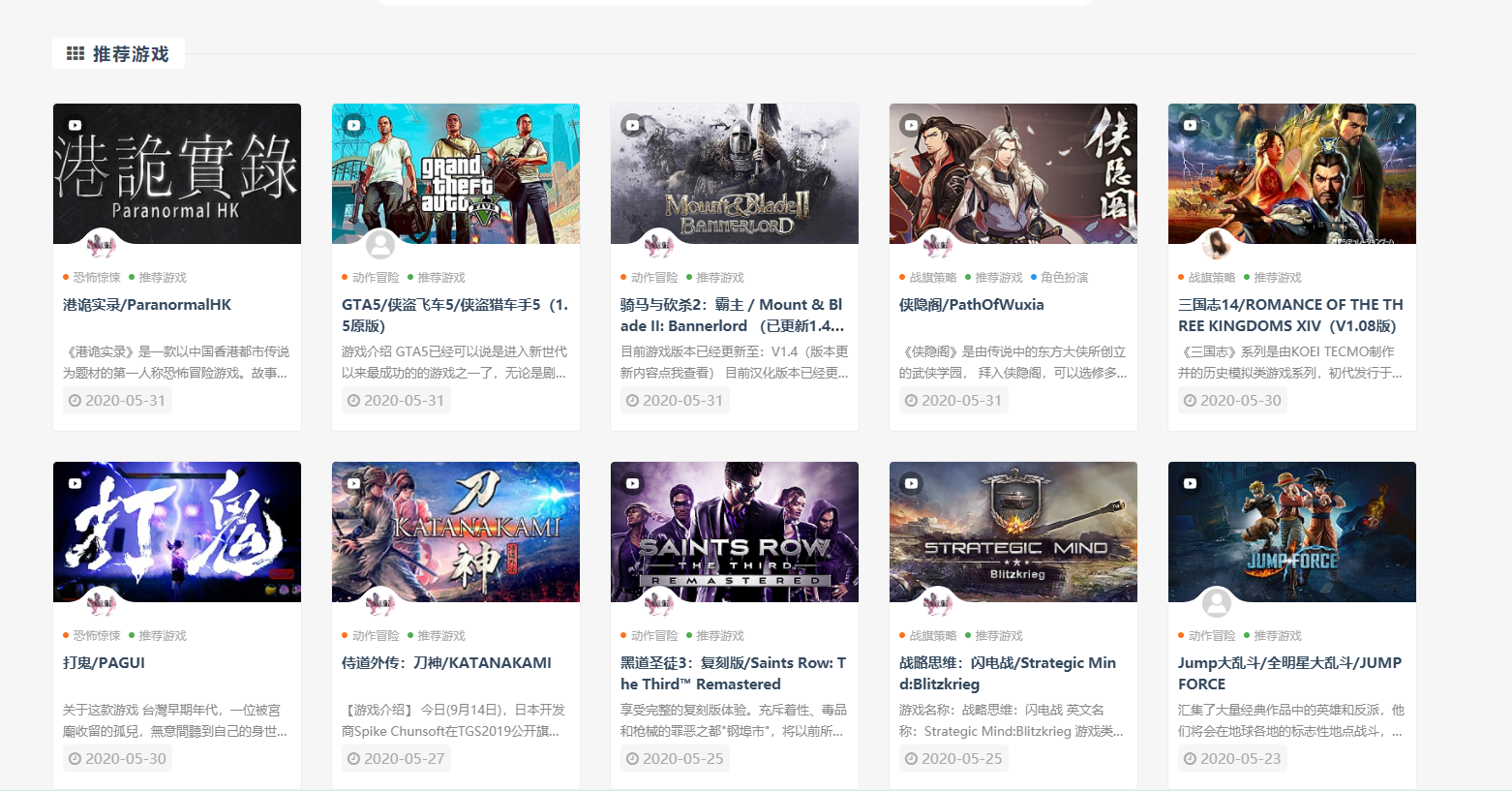Click the video badge on the 港诡实录 thumbnail
This screenshot has width=1512, height=791.
(76, 125)
